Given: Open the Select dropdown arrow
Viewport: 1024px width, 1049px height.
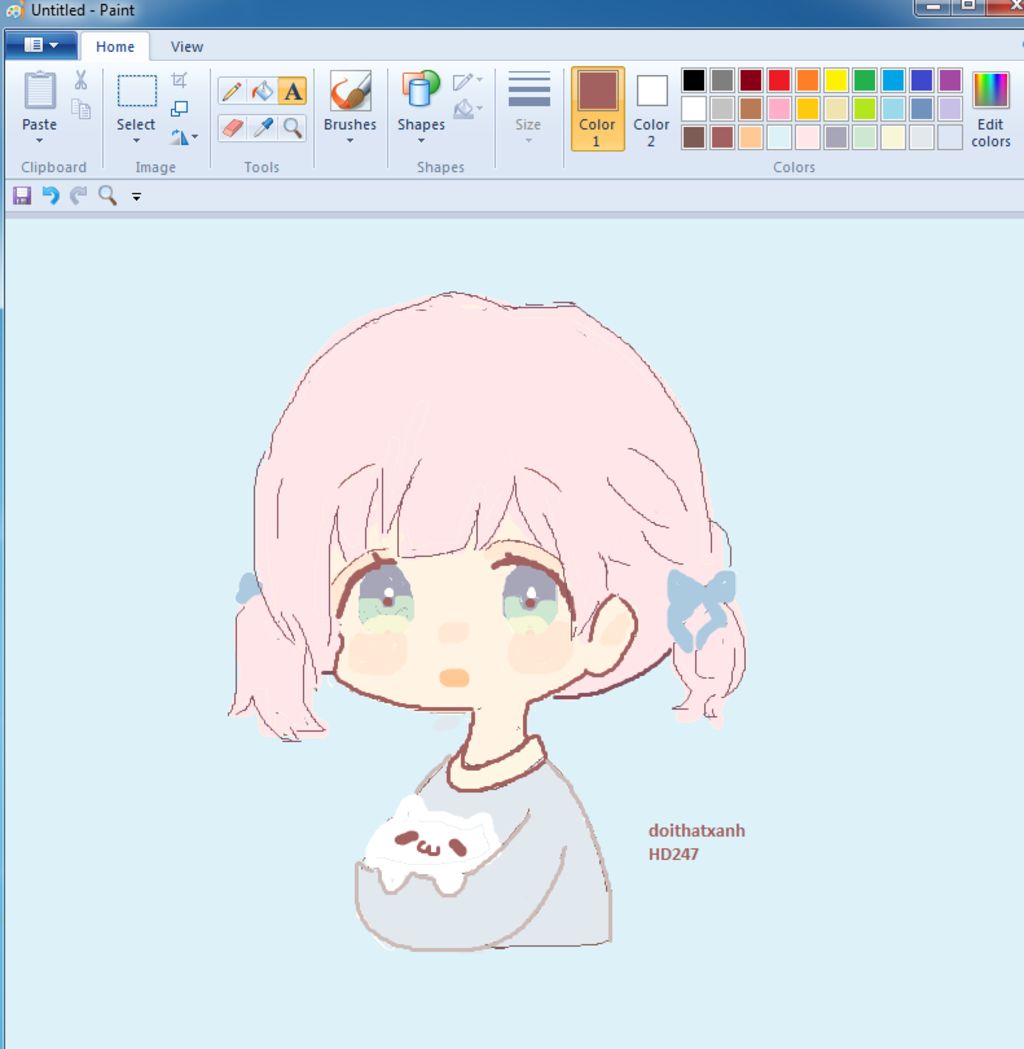Looking at the screenshot, I should click(x=136, y=140).
